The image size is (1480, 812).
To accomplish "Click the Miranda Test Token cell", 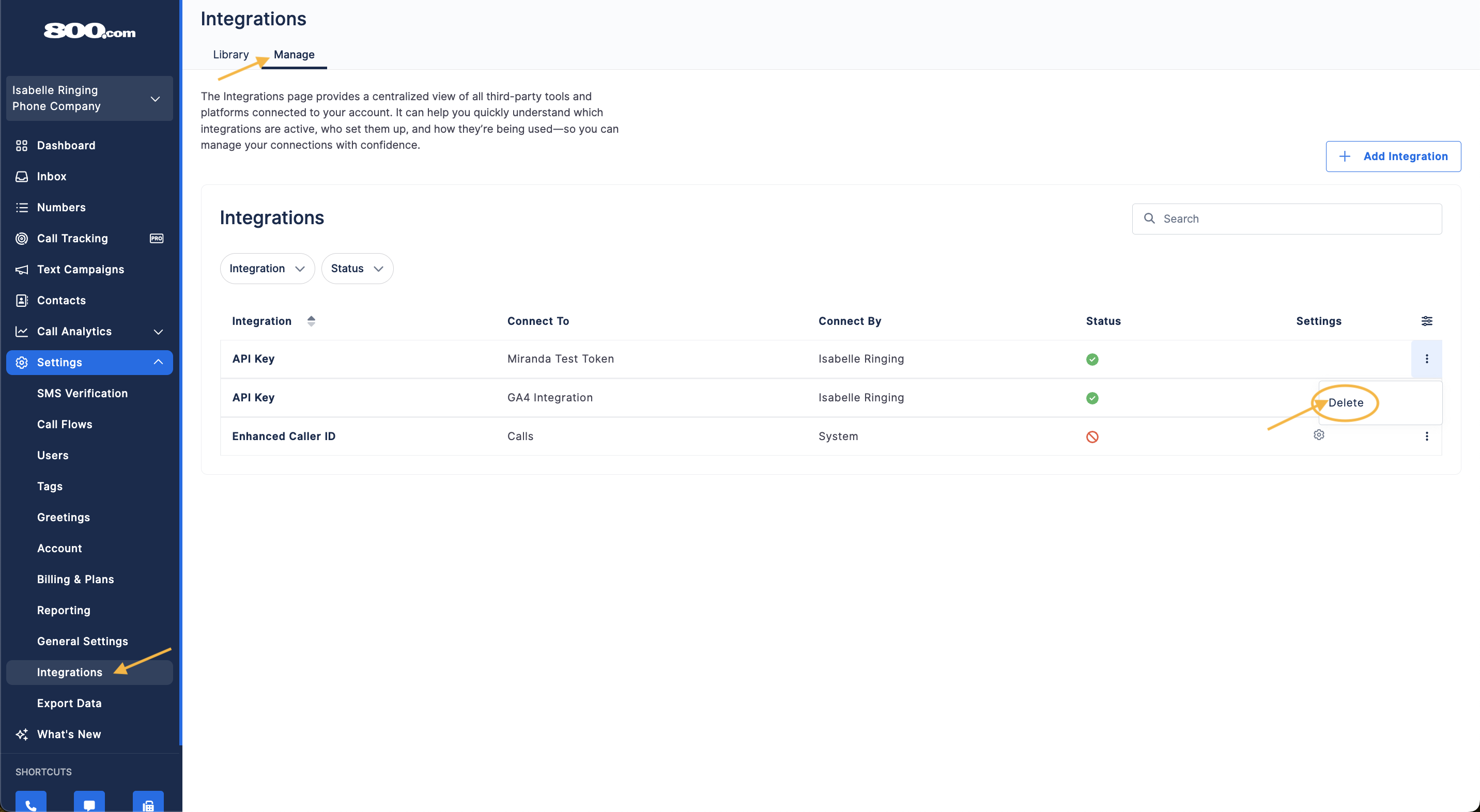I will pos(560,359).
